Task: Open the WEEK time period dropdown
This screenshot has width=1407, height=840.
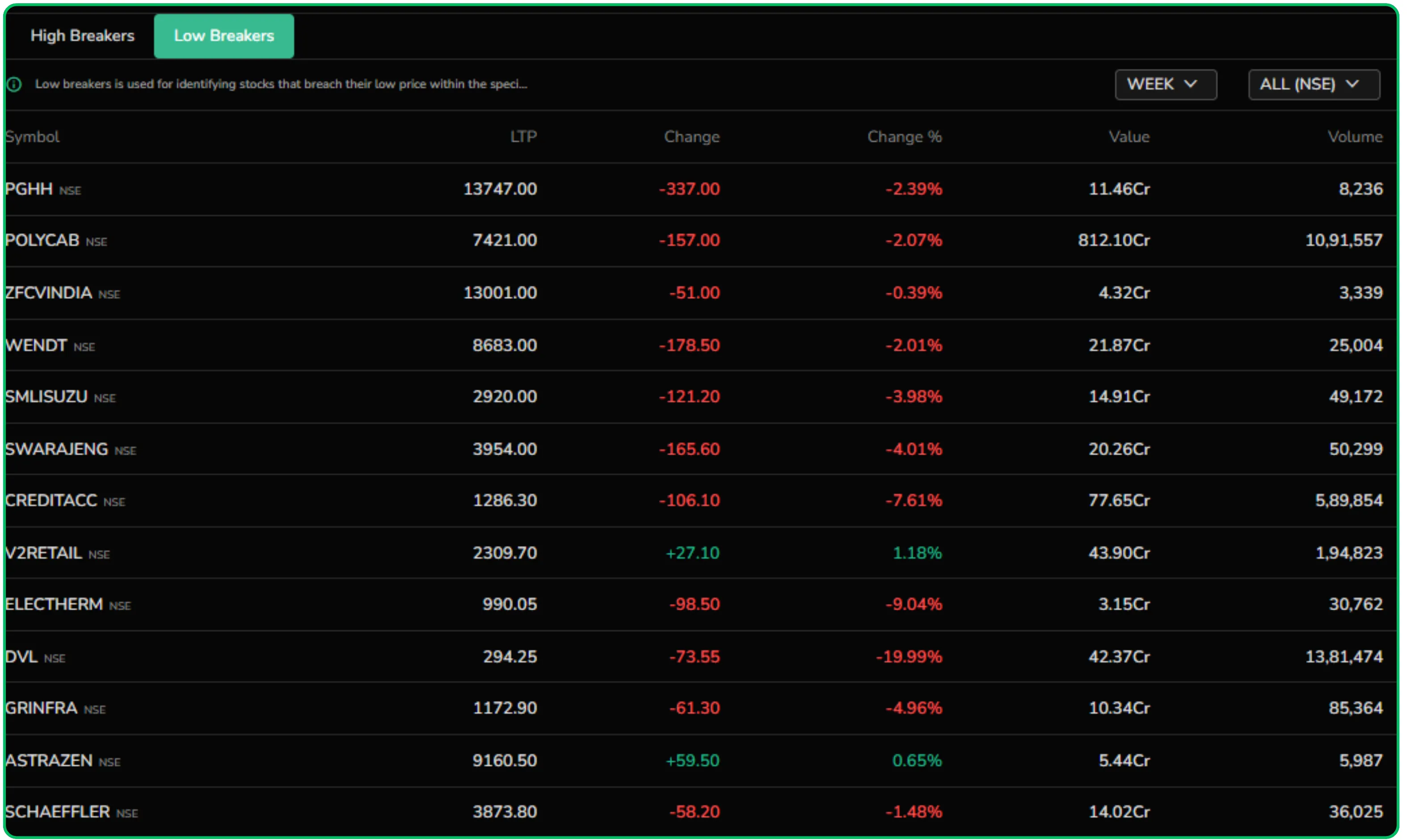Action: 1165,84
